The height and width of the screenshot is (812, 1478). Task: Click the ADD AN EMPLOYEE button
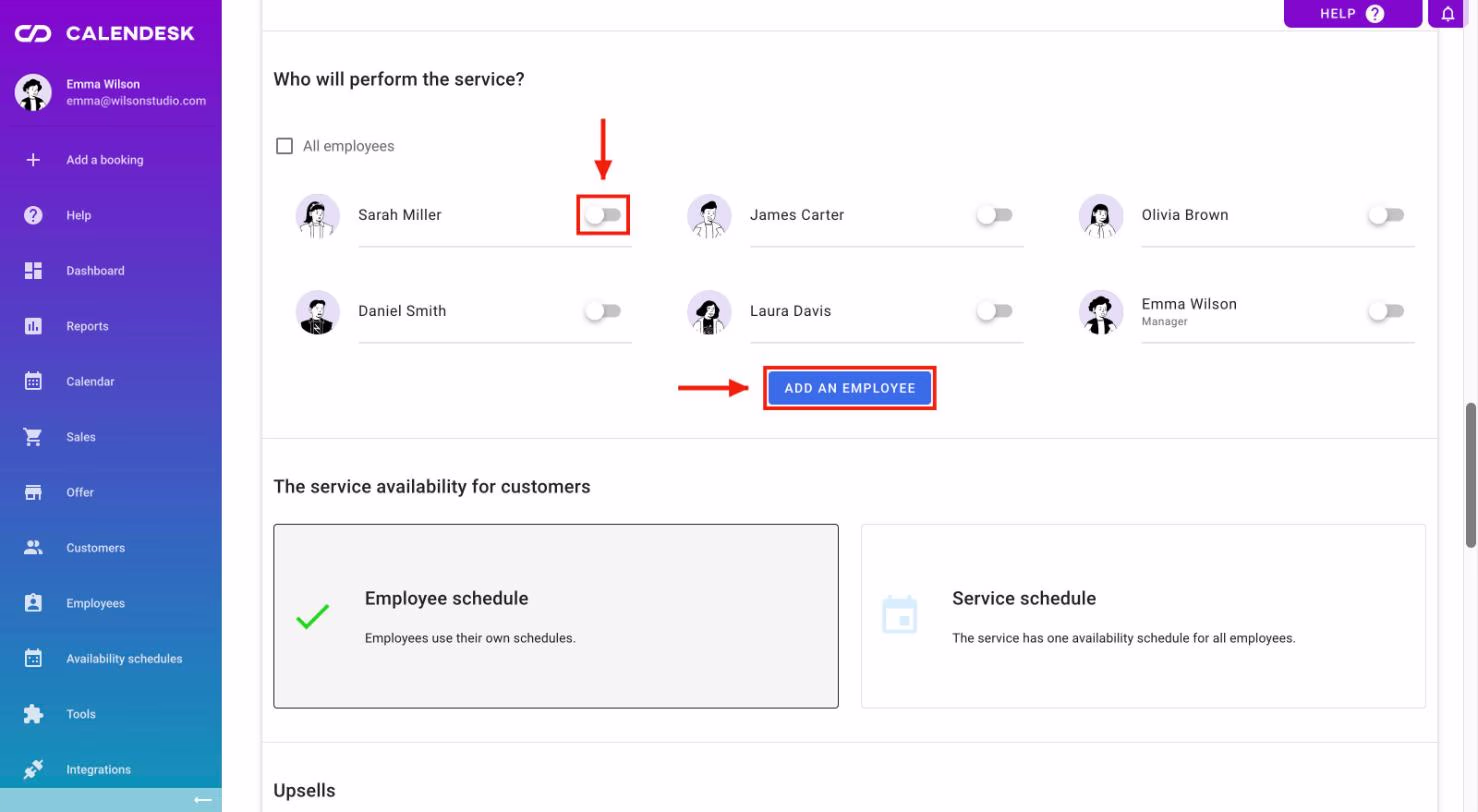850,388
